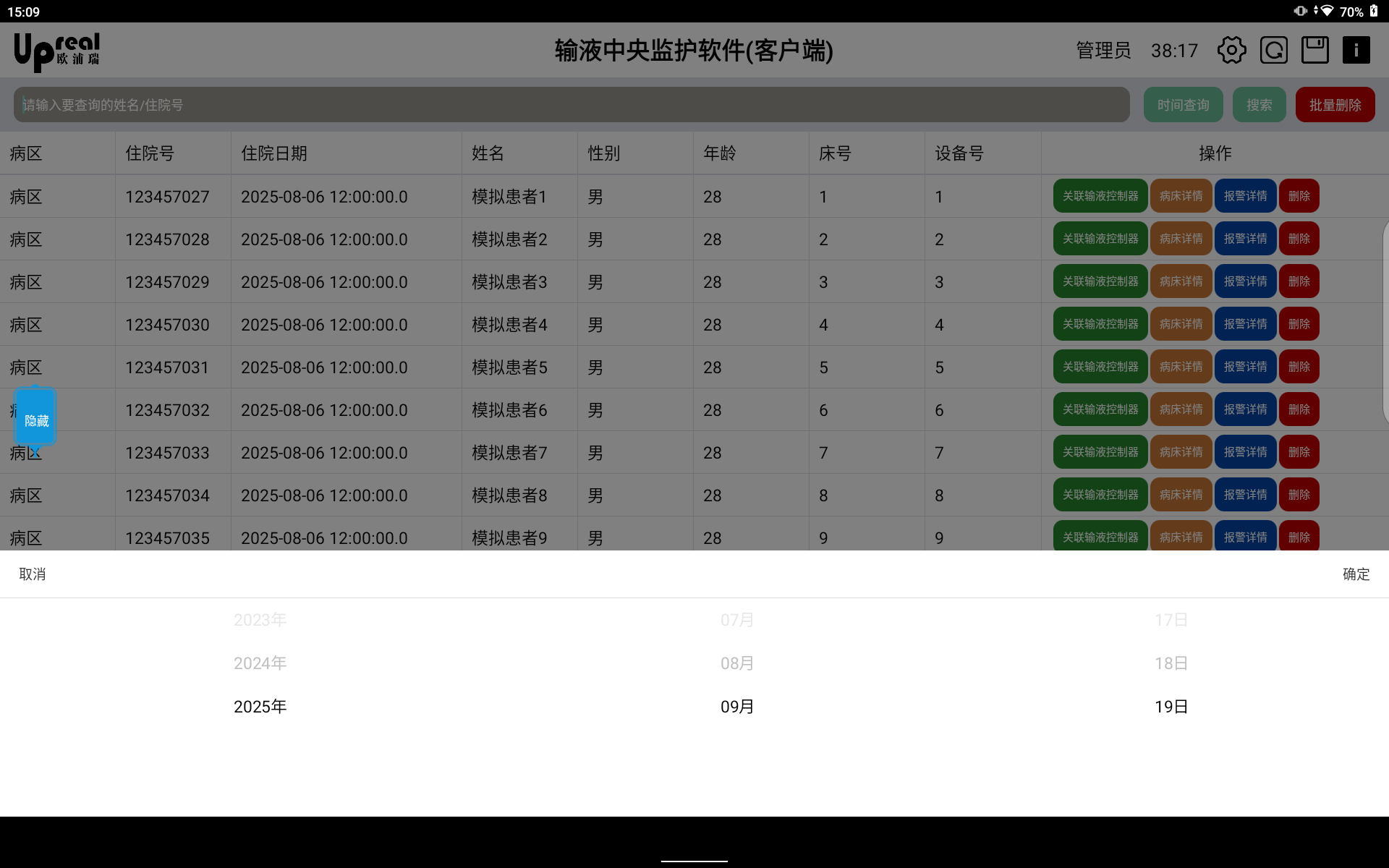
Task: Tap the blue 隐藏 floating button
Action: (36, 420)
